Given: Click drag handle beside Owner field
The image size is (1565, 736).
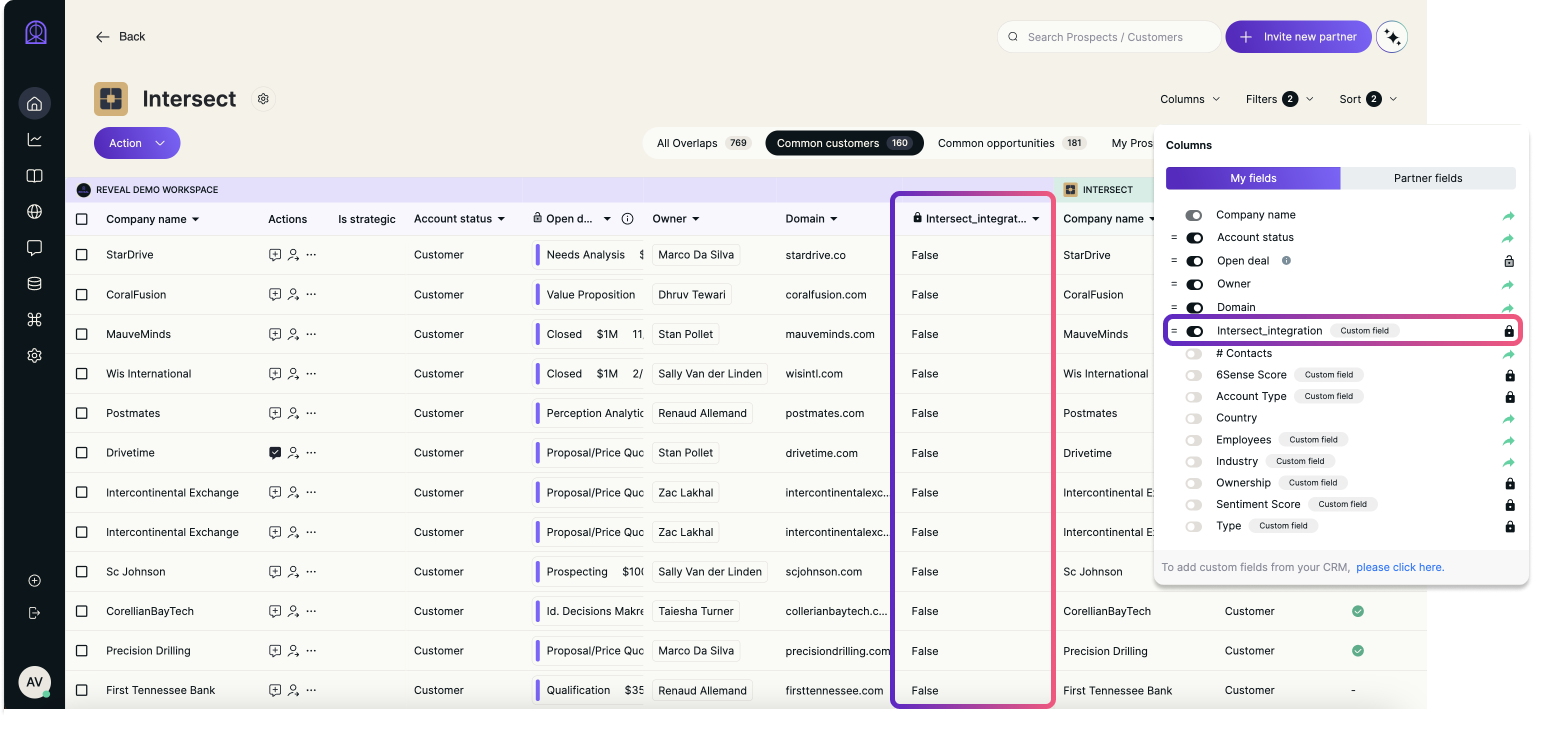Looking at the screenshot, I should 1174,284.
